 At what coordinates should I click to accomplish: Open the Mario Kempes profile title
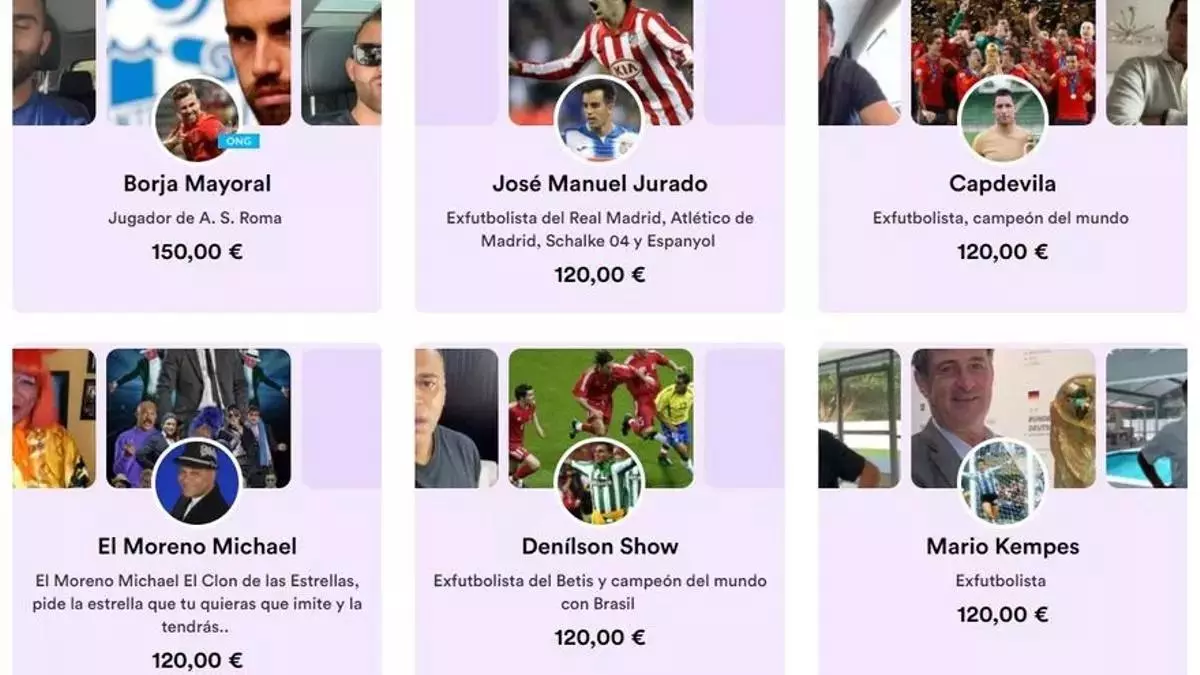tap(1002, 546)
